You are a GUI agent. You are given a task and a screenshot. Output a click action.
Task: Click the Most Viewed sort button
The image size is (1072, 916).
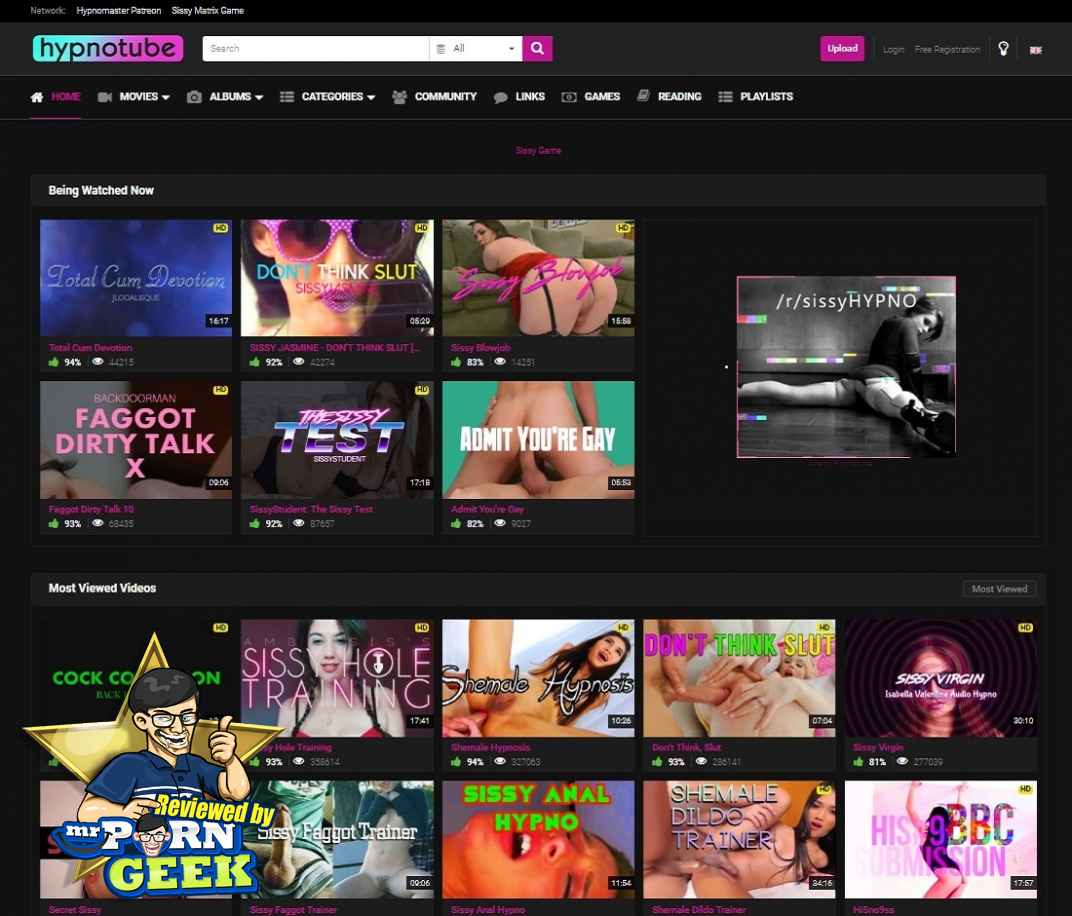point(1000,589)
